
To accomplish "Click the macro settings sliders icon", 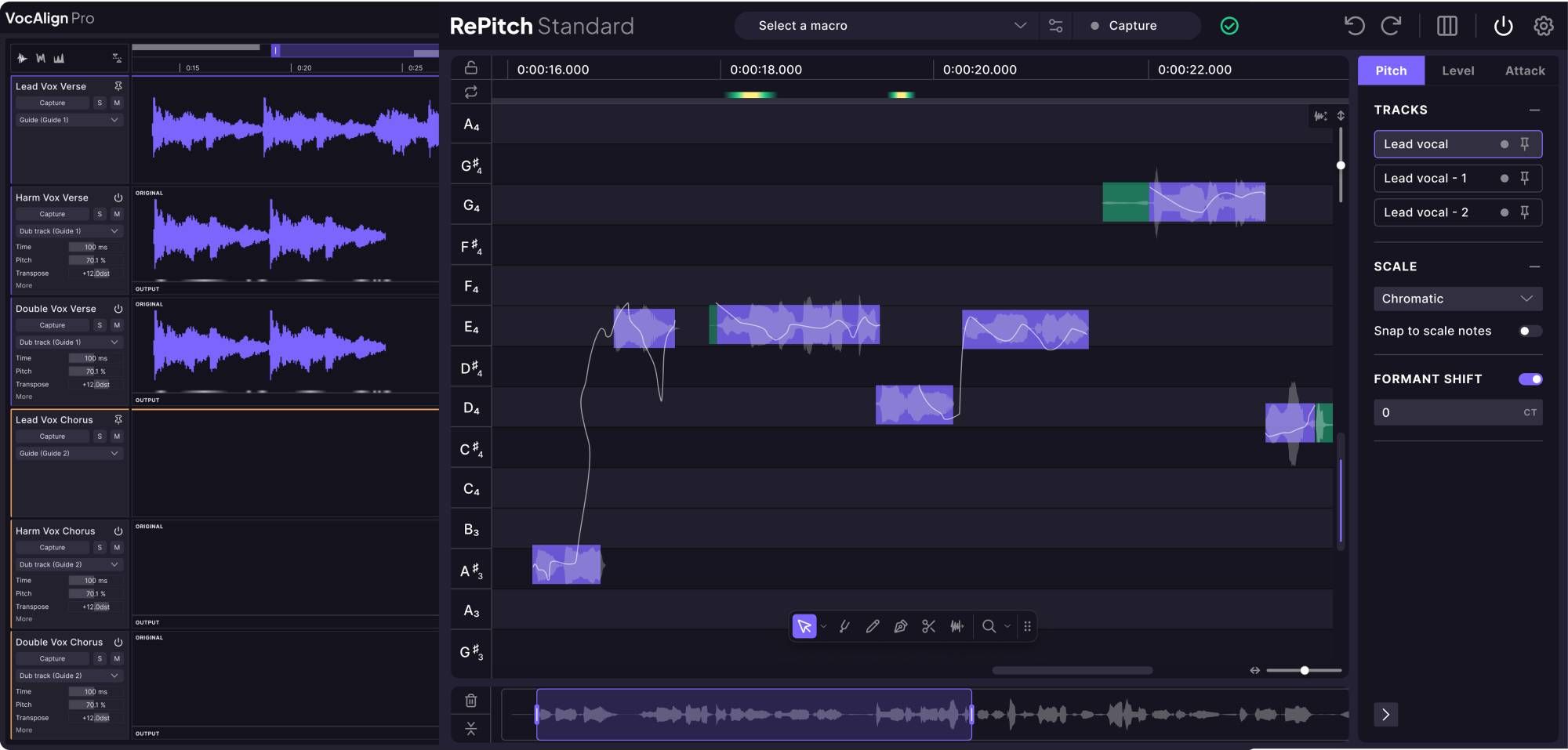I will click(1056, 26).
